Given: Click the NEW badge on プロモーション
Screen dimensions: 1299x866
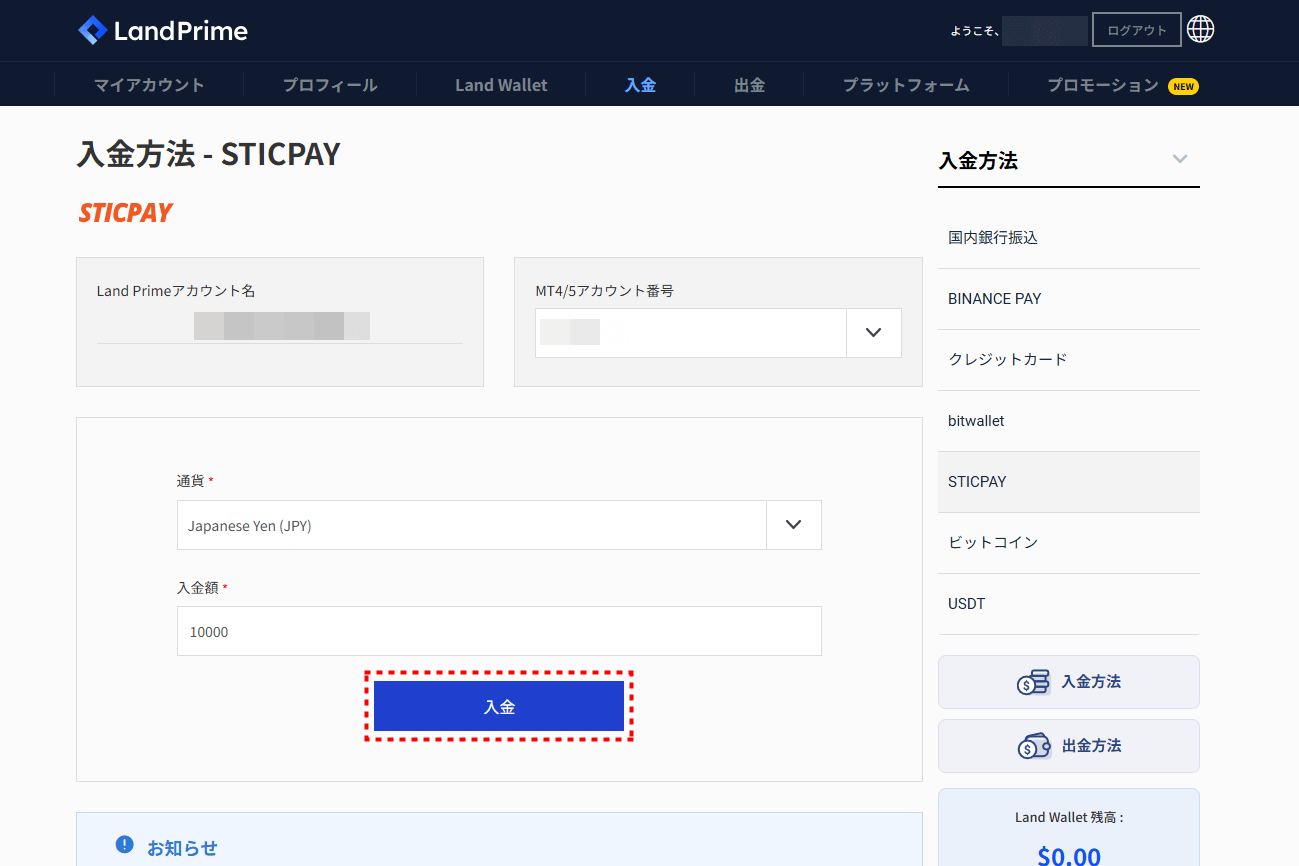Looking at the screenshot, I should tap(1183, 86).
